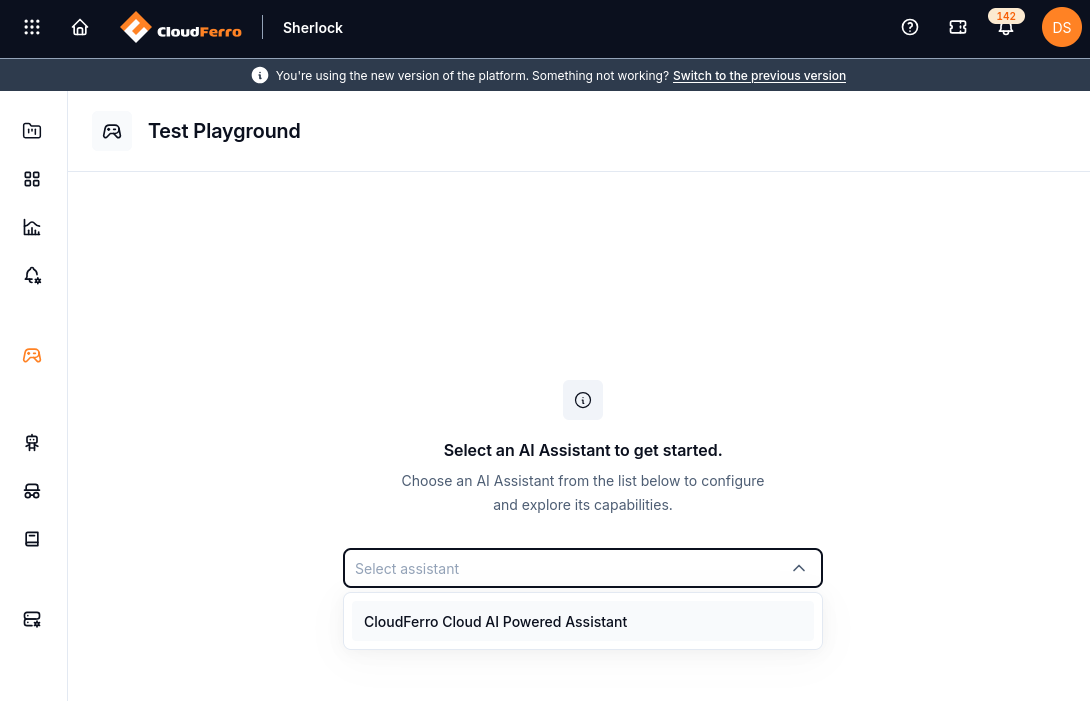Image resolution: width=1090 pixels, height=701 pixels.
Task: Open the DS user avatar menu
Action: (1061, 27)
